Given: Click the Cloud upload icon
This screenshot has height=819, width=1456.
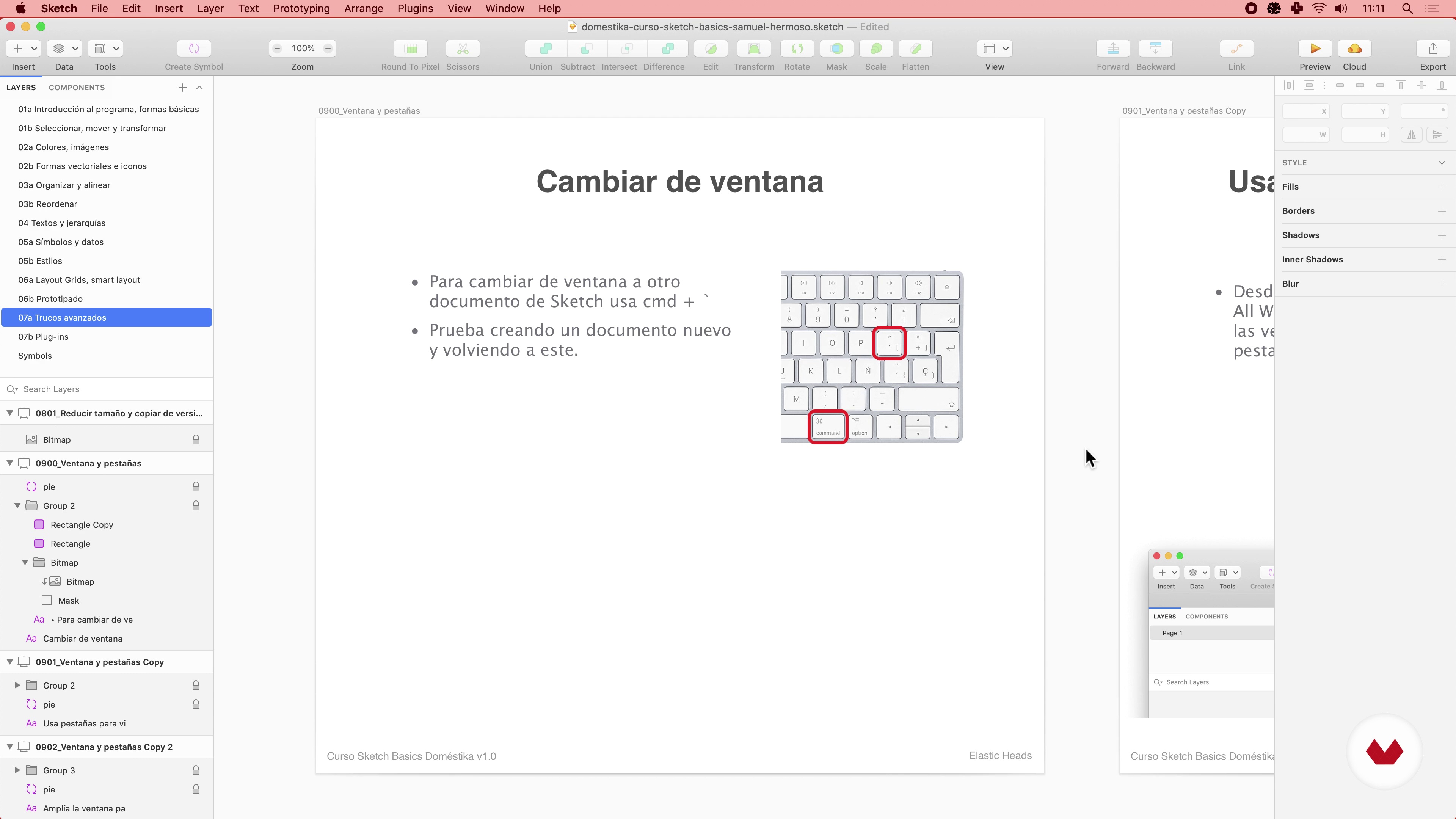Looking at the screenshot, I should point(1354,49).
